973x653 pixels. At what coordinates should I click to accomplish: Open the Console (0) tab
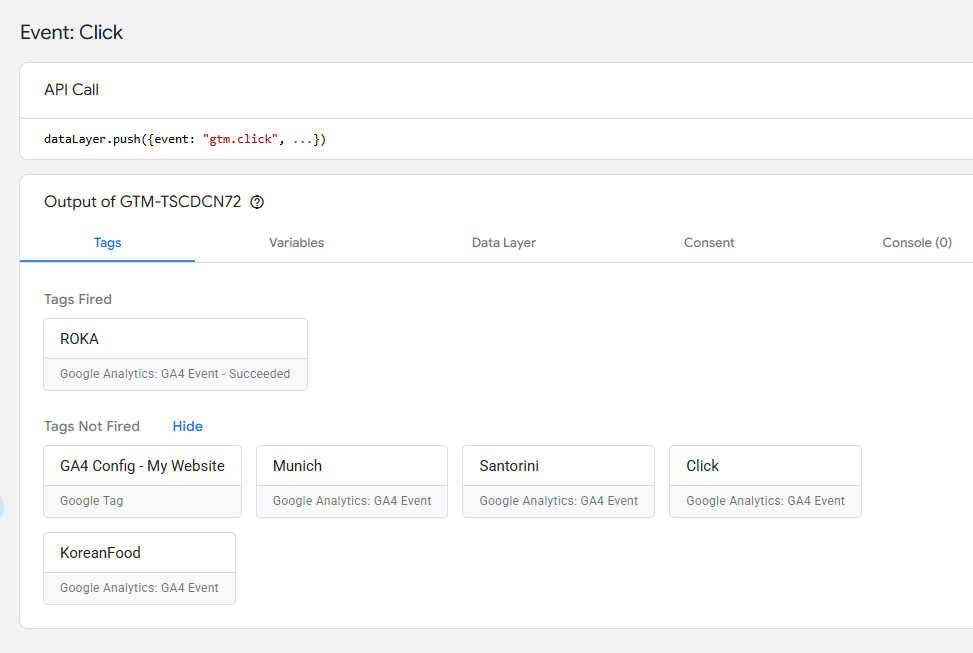[916, 243]
